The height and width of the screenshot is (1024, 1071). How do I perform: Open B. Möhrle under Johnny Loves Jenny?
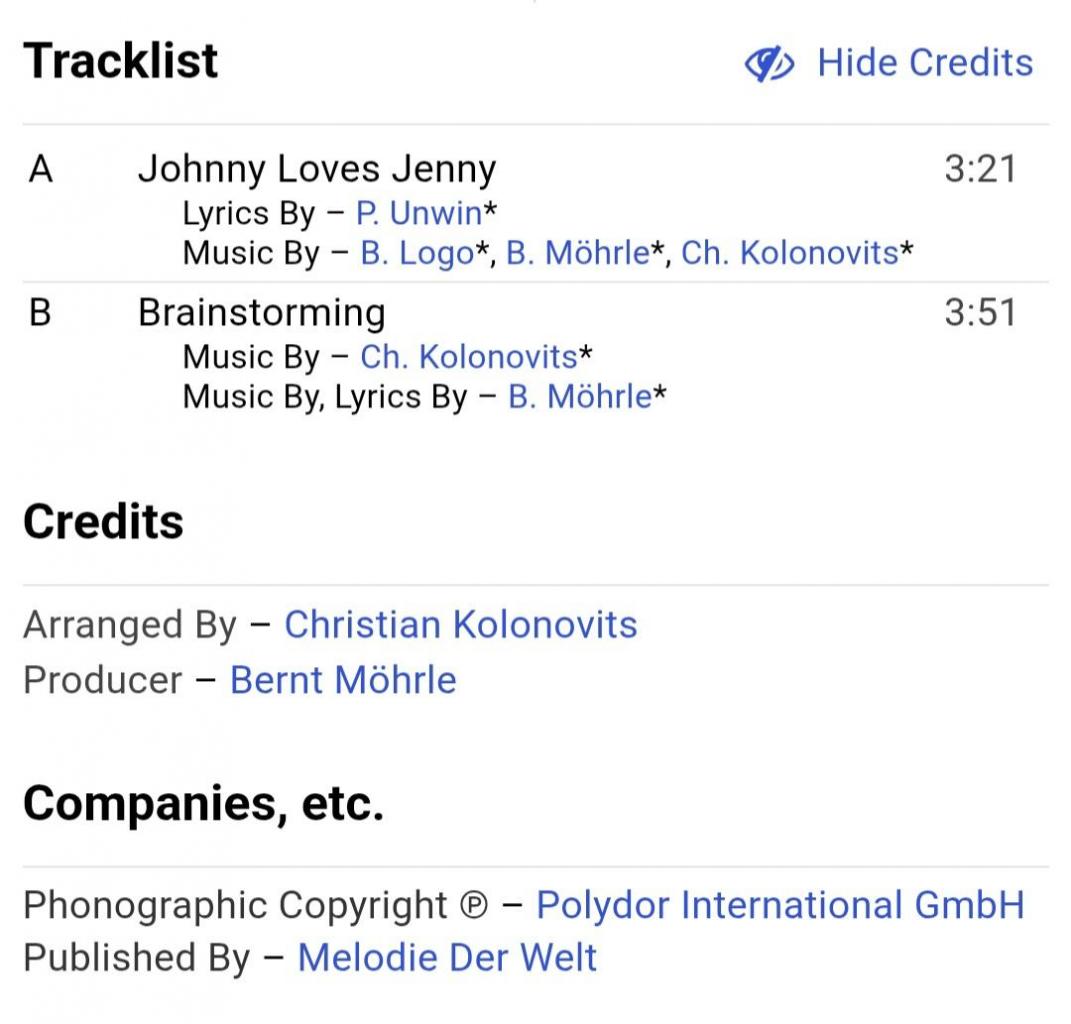pyautogui.click(x=578, y=254)
